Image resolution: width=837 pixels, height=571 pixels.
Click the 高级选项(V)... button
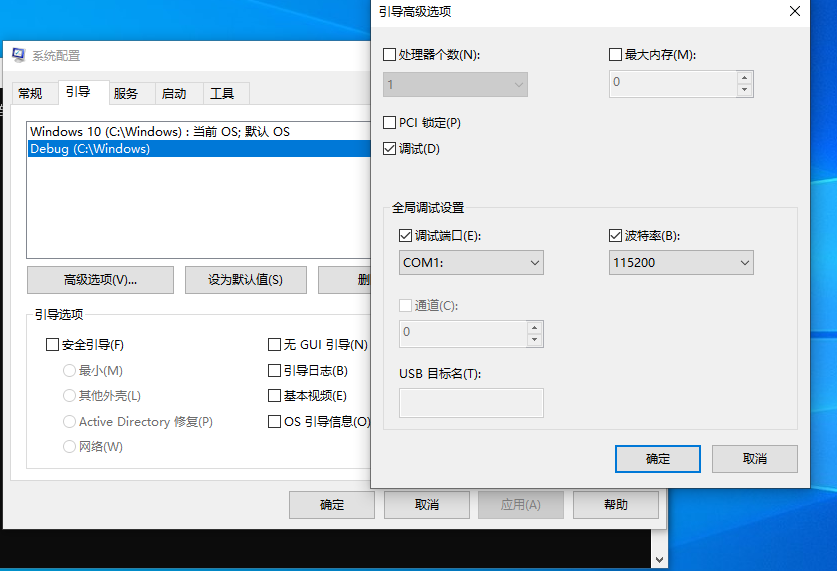pyautogui.click(x=100, y=280)
